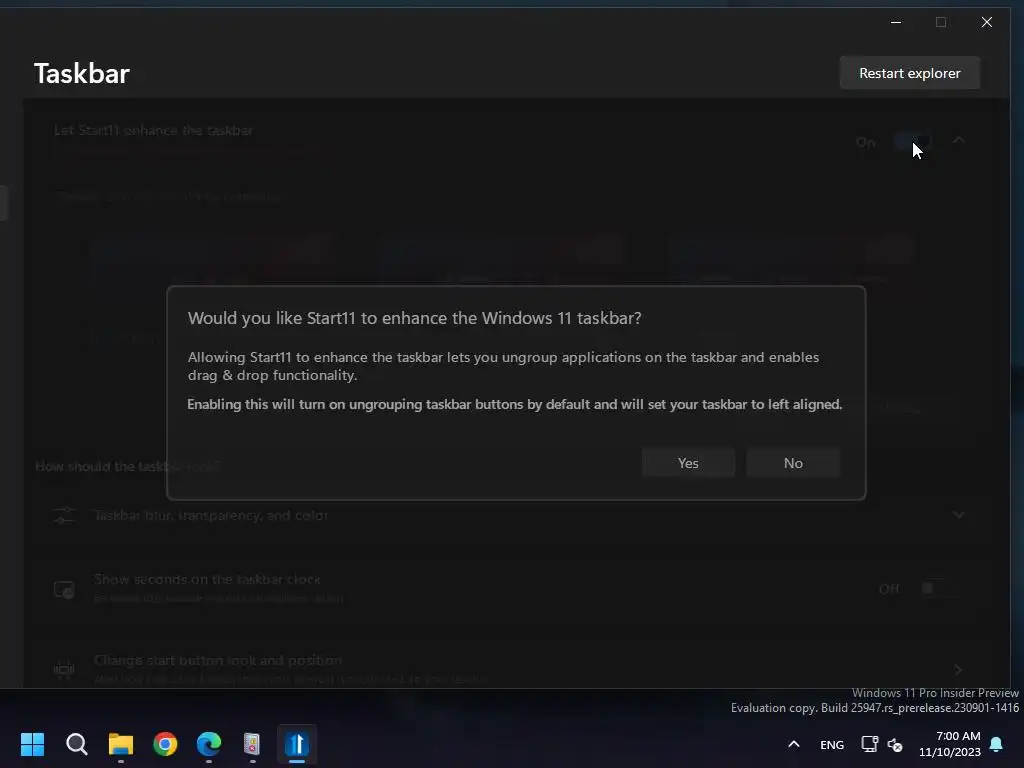Click the taskbar clock seconds icon
1024x768 pixels.
pyautogui.click(x=64, y=590)
